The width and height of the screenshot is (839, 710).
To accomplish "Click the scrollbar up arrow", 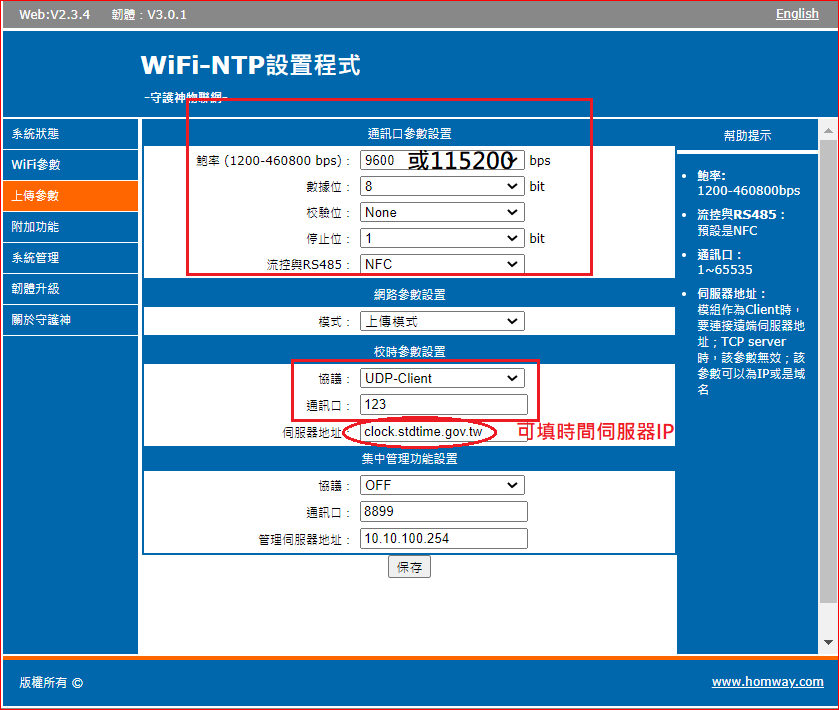I will [828, 131].
